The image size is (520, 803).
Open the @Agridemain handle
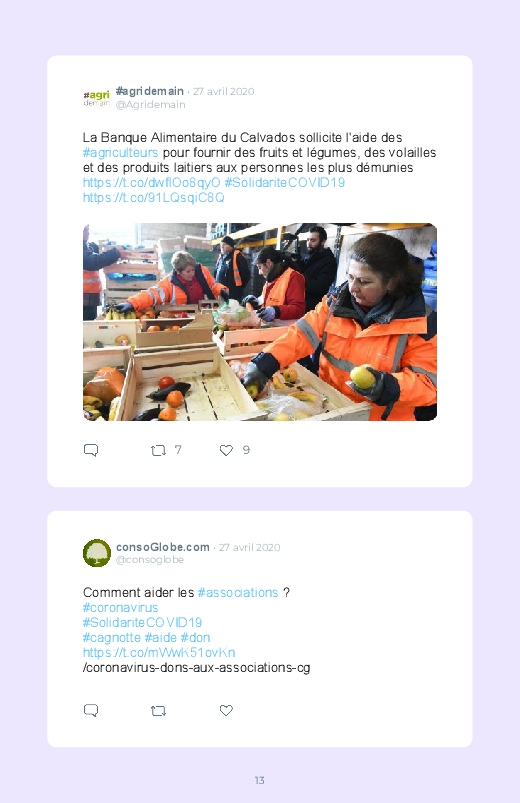pos(151,104)
